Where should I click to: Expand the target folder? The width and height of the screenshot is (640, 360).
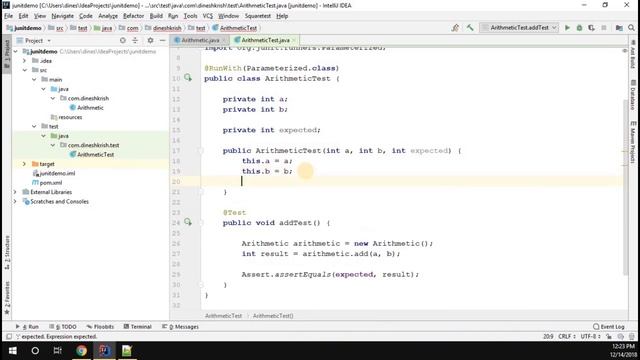(24, 164)
